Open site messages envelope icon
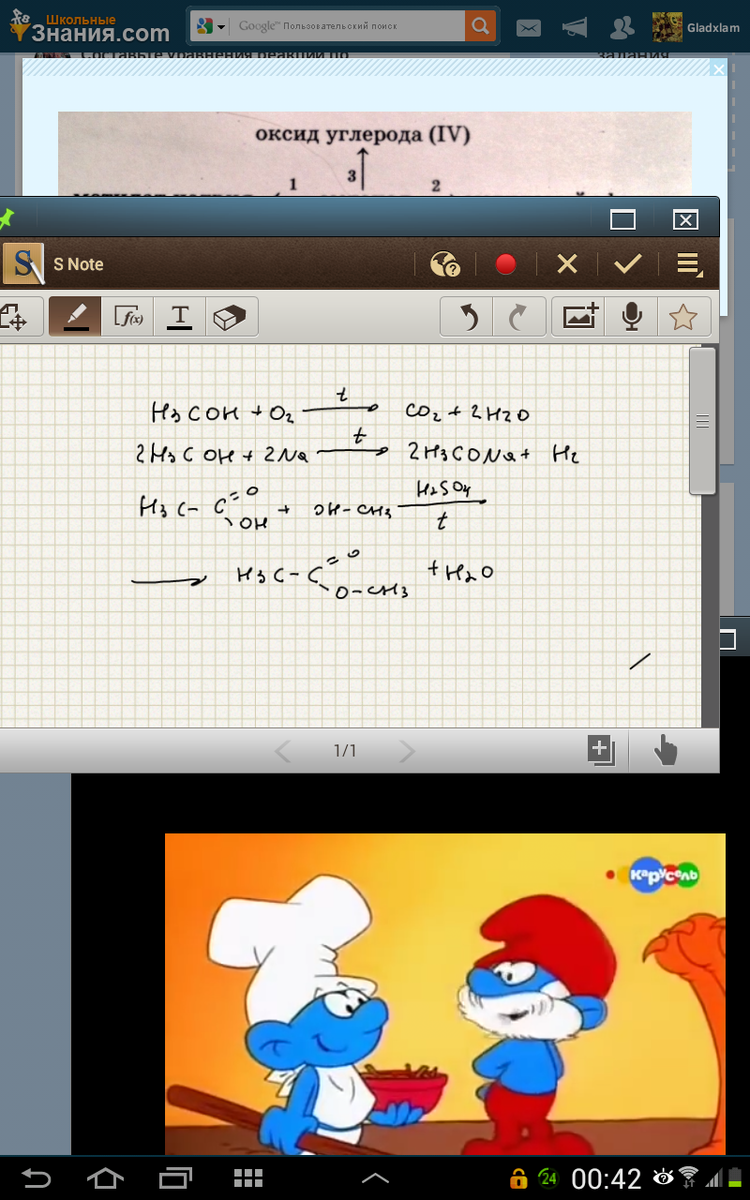 [x=528, y=28]
